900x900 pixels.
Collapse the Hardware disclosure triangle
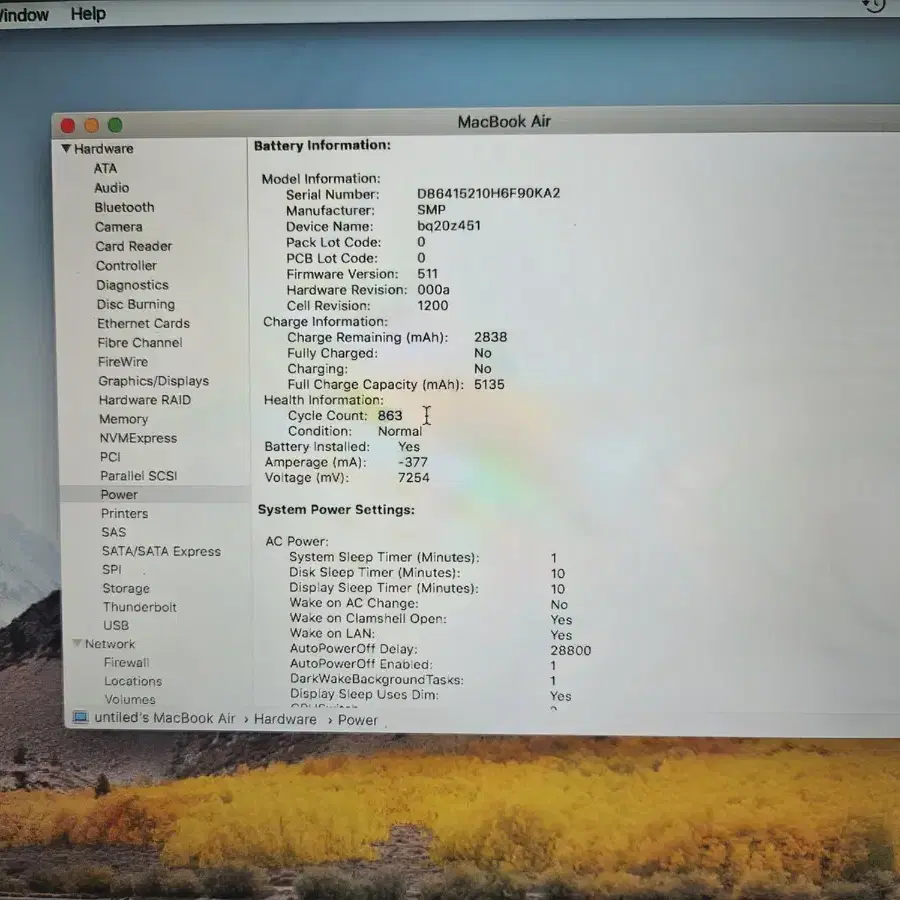click(x=66, y=148)
